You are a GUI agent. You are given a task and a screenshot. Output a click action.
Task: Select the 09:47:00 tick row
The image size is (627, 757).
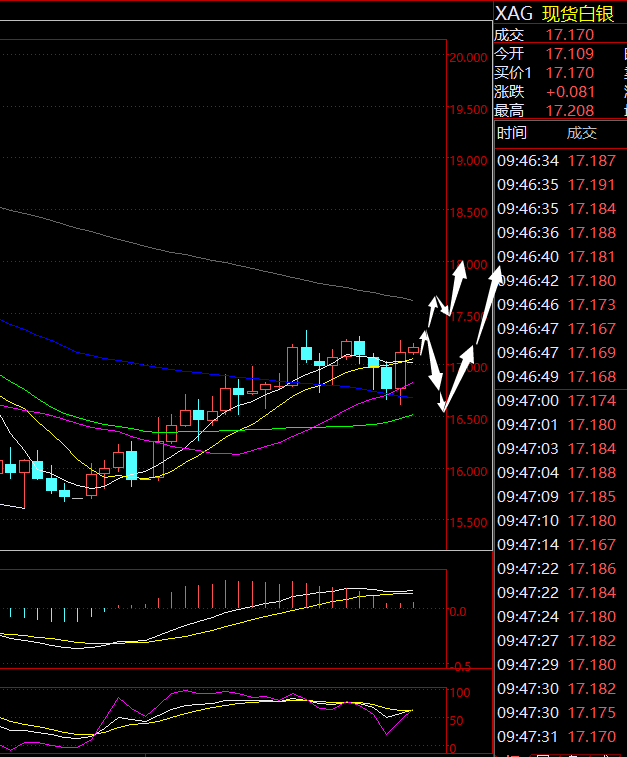[x=557, y=401]
